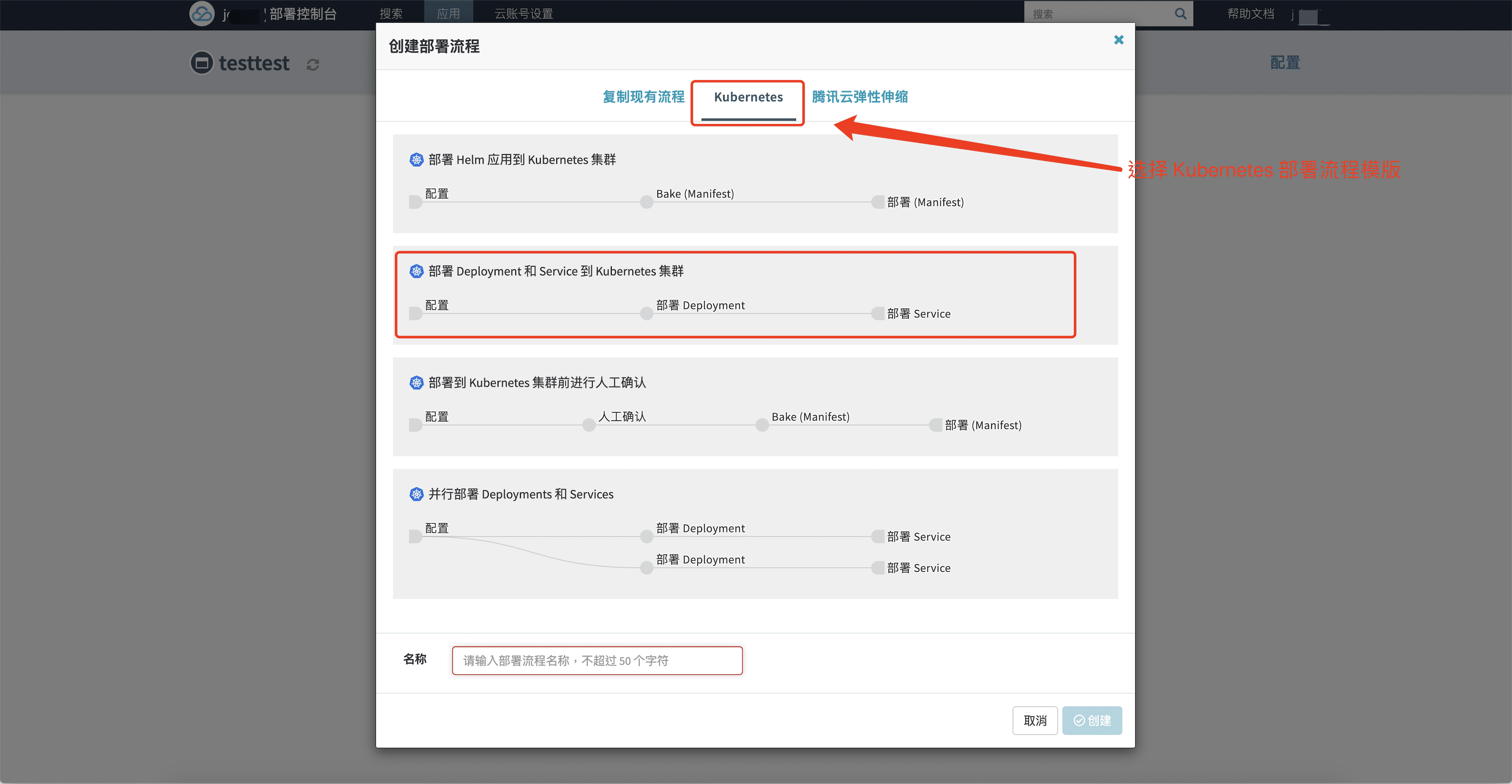Click the 帮助文档 link
Image resolution: width=1512 pixels, height=784 pixels.
click(1251, 13)
